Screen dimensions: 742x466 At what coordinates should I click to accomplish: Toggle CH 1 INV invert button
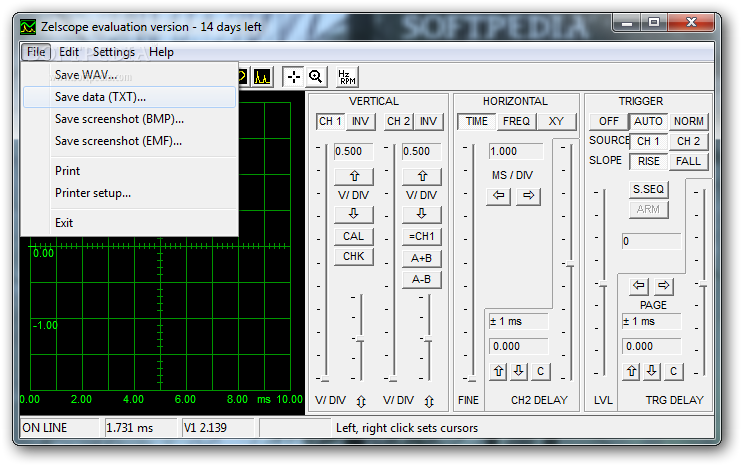pyautogui.click(x=360, y=122)
